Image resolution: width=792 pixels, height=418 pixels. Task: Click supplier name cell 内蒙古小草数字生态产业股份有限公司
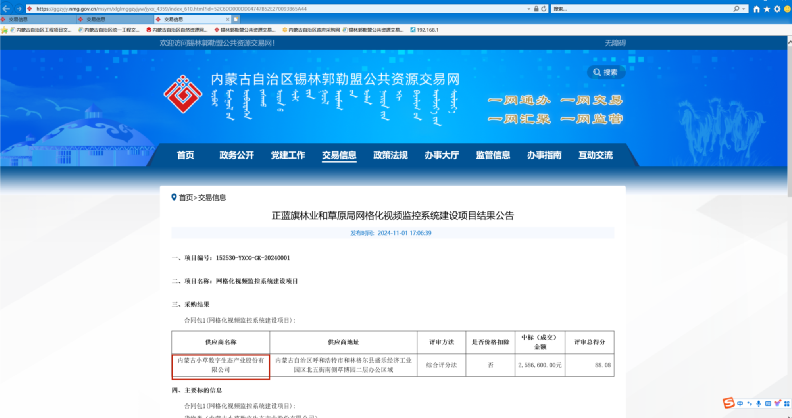point(221,365)
